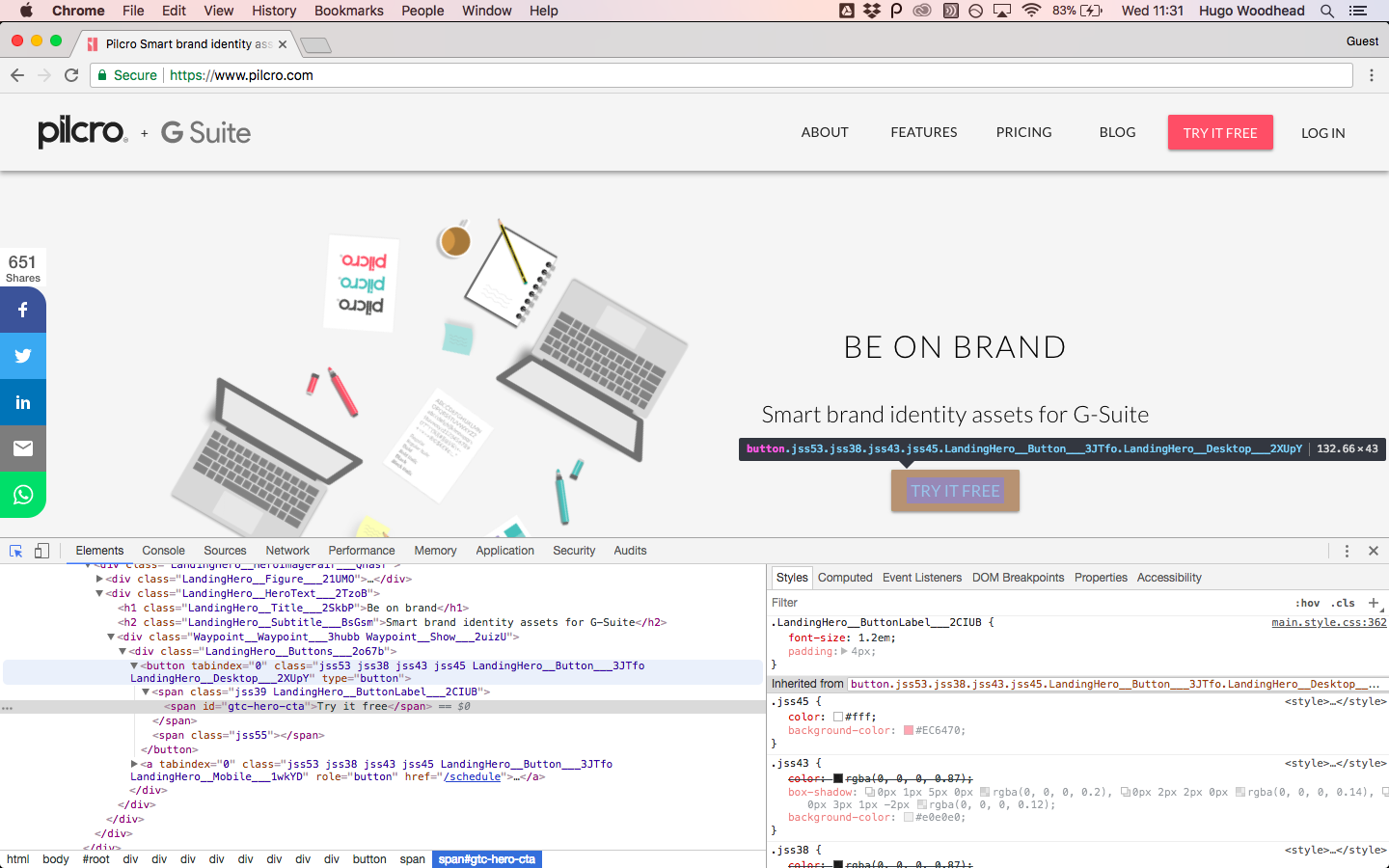Open Notification Center icon in menu bar
The width and height of the screenshot is (1389, 868).
pyautogui.click(x=1358, y=11)
